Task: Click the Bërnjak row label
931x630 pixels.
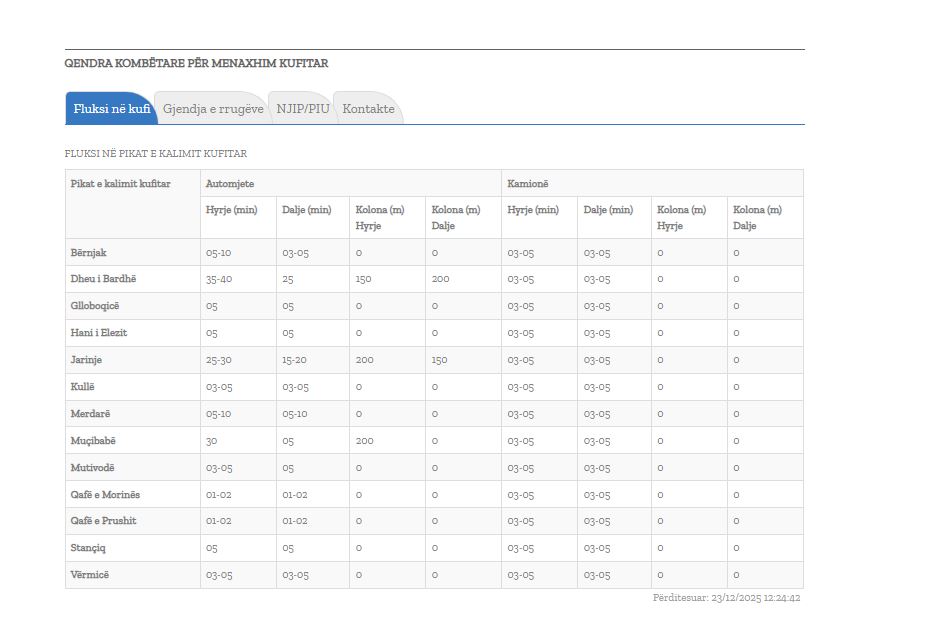Action: coord(88,253)
